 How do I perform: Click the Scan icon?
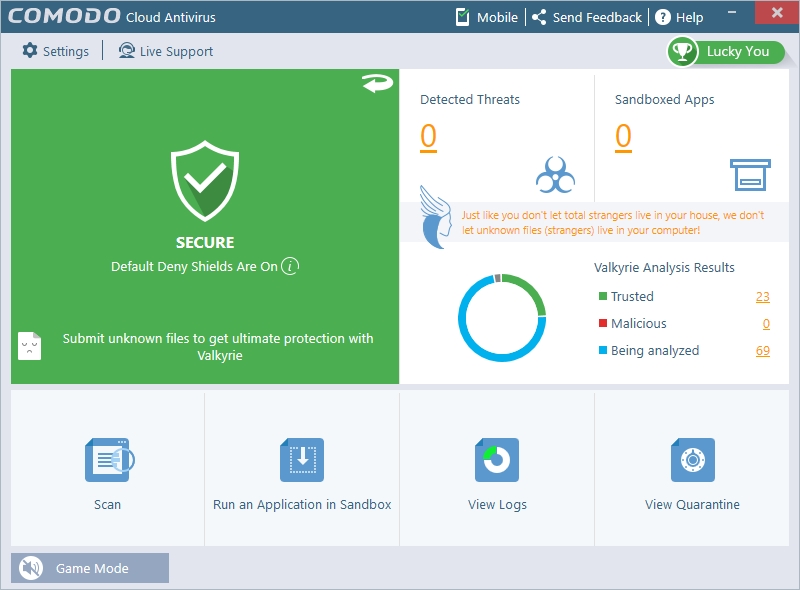click(x=109, y=460)
